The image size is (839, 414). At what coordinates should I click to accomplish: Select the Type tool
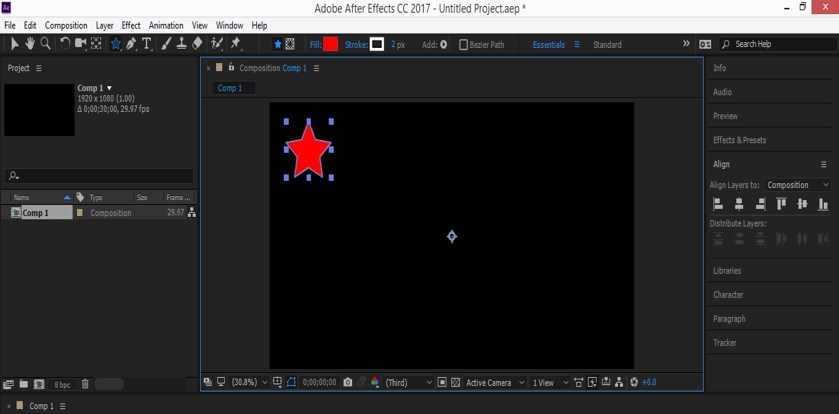[147, 44]
